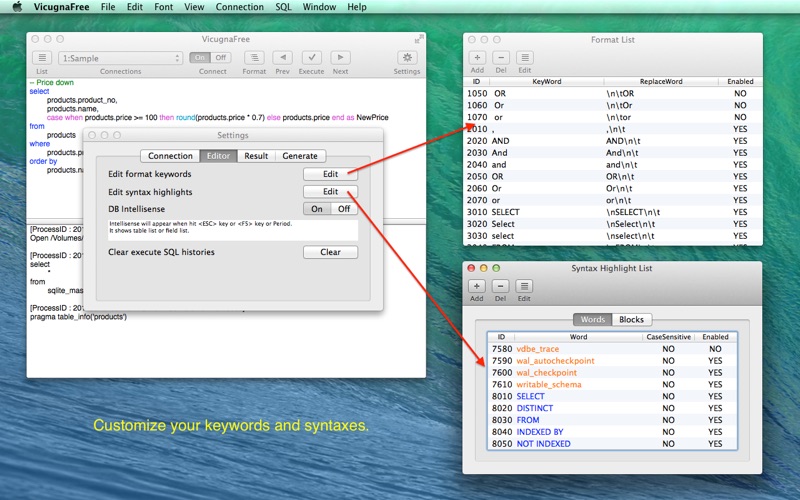Click Edit button for format keywords
The height and width of the screenshot is (500, 800).
pyautogui.click(x=330, y=174)
